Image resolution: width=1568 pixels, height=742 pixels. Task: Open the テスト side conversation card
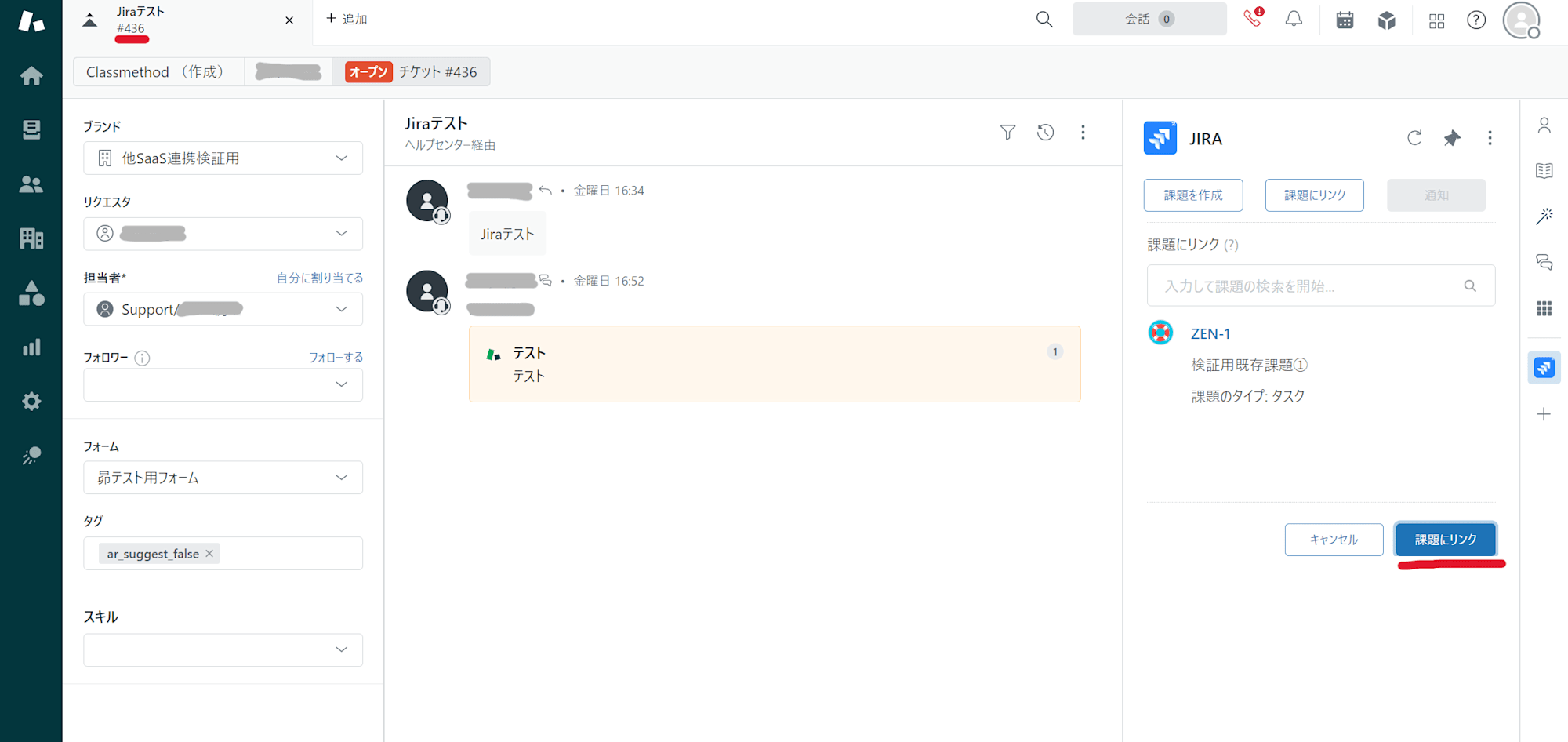[775, 364]
